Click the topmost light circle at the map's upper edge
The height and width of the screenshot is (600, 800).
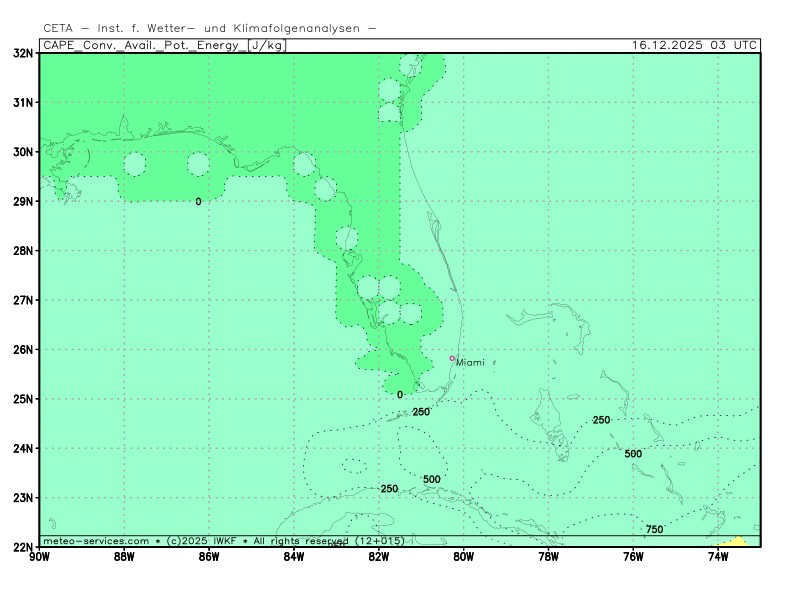[x=410, y=66]
